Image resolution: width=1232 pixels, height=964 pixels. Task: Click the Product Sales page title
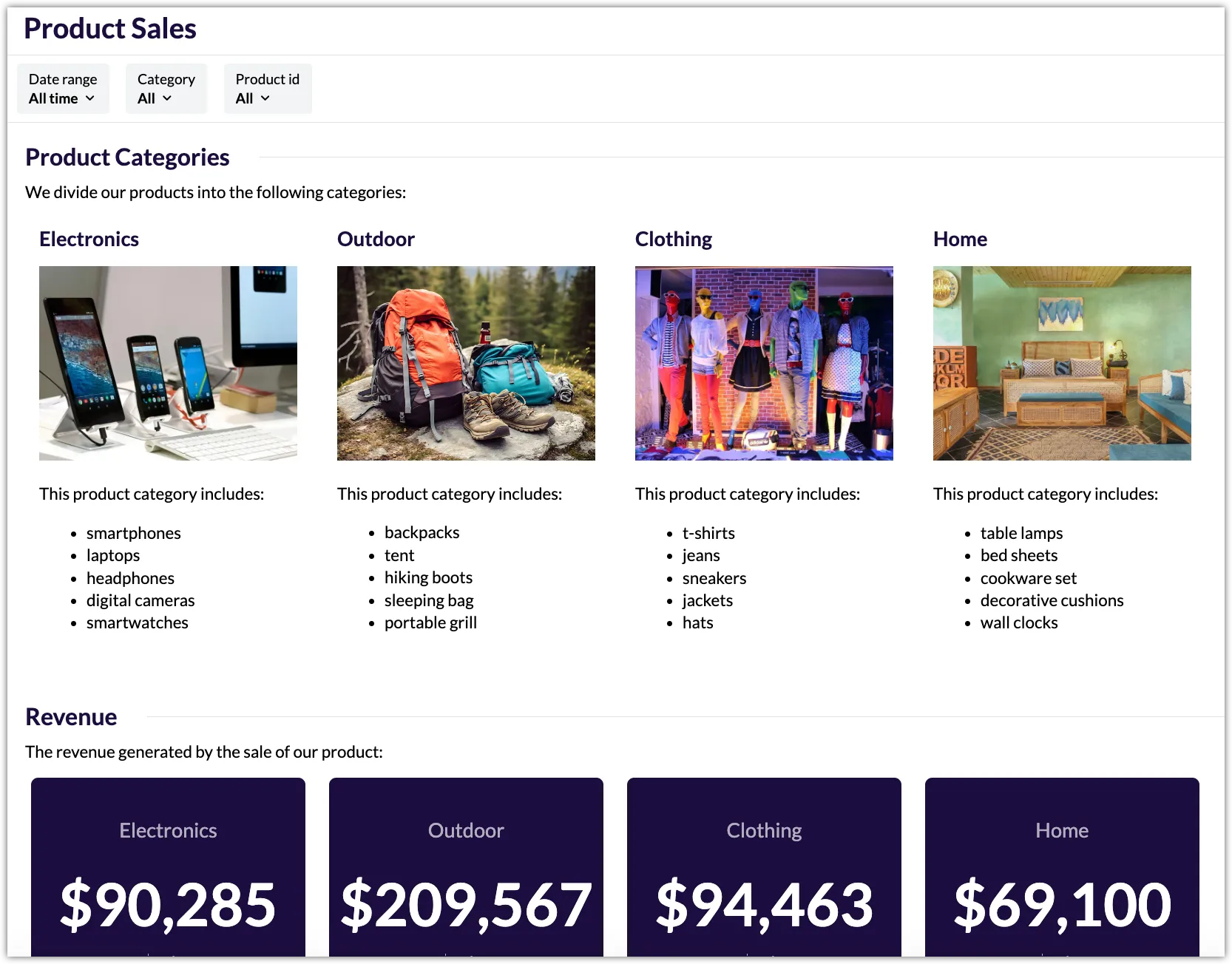[x=109, y=28]
